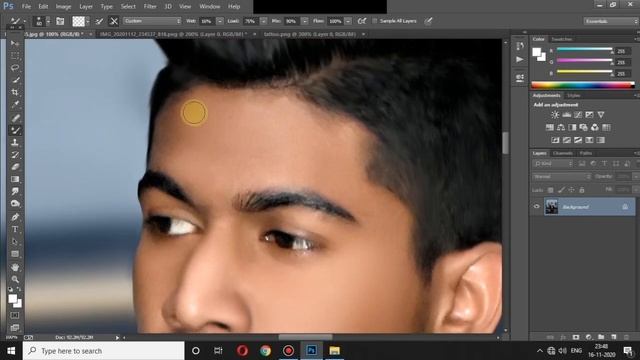Viewport: 640px width, 360px height.
Task: Open the layer blend mode Normal dropdown
Action: click(562, 177)
